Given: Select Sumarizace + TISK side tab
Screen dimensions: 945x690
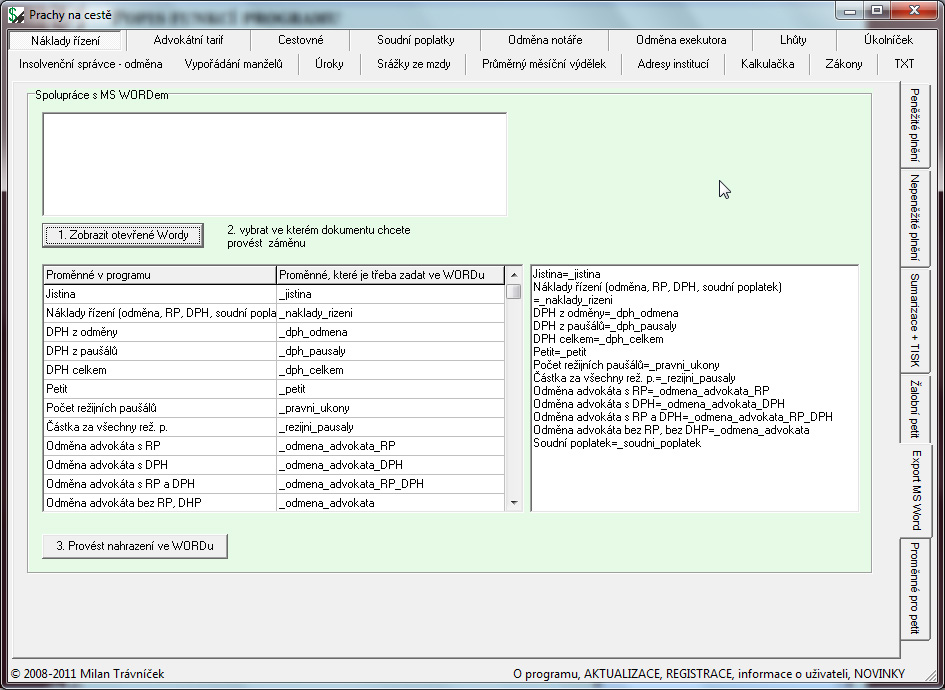Looking at the screenshot, I should pos(914,320).
